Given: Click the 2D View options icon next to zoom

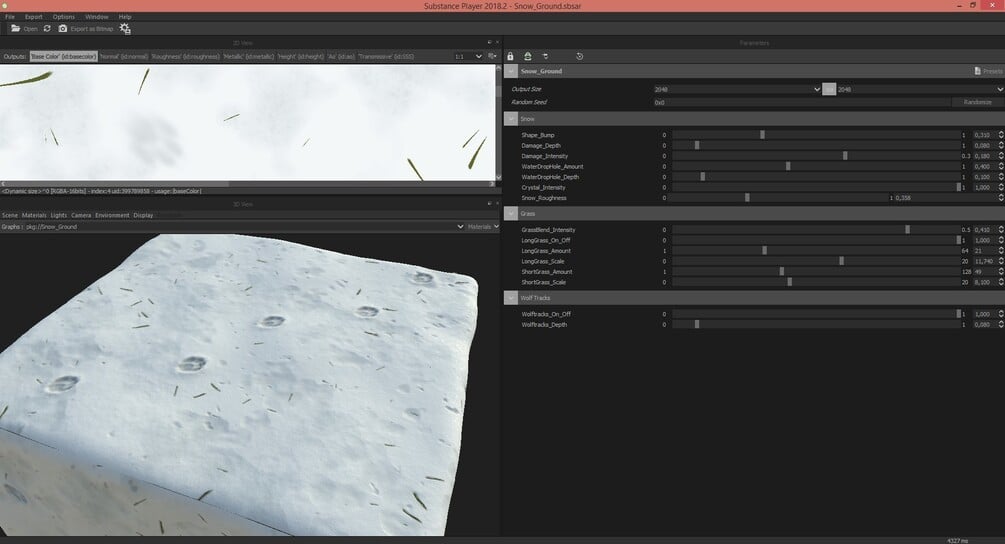Looking at the screenshot, I should click(492, 56).
